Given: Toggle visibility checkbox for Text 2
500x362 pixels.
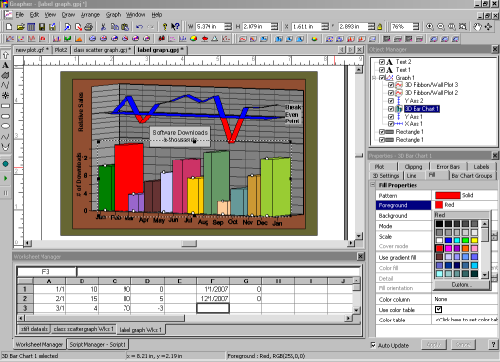Looking at the screenshot, I should (382, 62).
